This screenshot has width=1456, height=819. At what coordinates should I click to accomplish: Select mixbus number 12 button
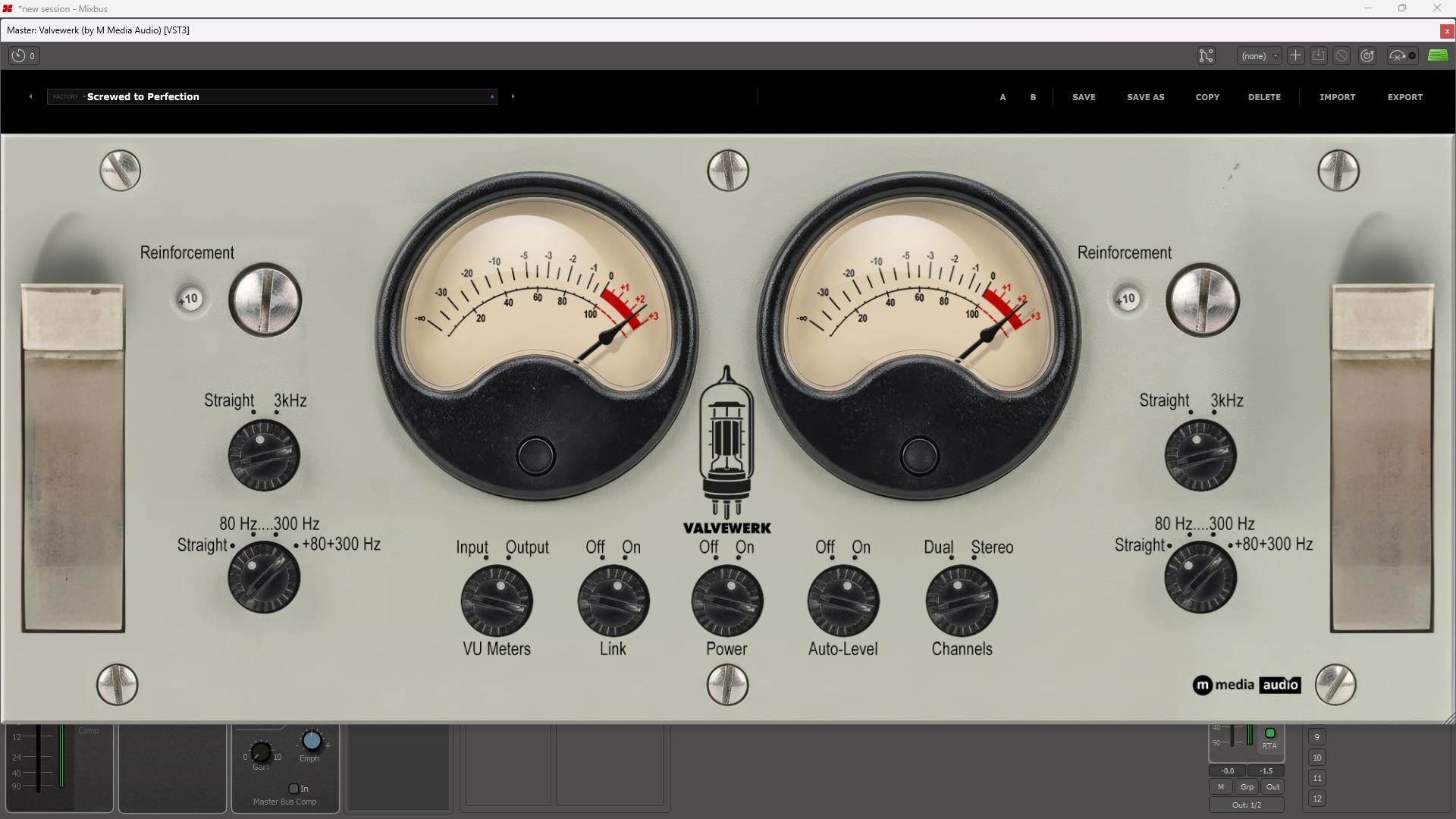point(1317,799)
